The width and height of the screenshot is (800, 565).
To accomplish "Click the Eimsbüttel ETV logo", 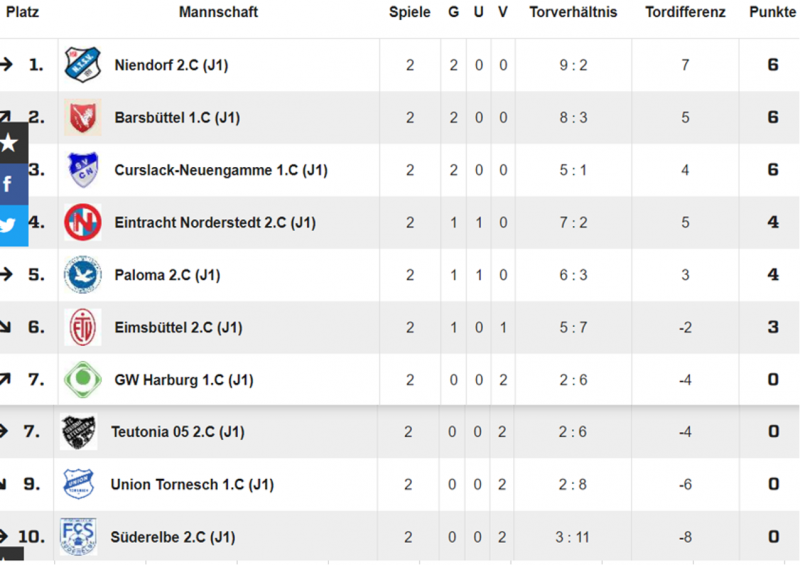I will [x=83, y=327].
